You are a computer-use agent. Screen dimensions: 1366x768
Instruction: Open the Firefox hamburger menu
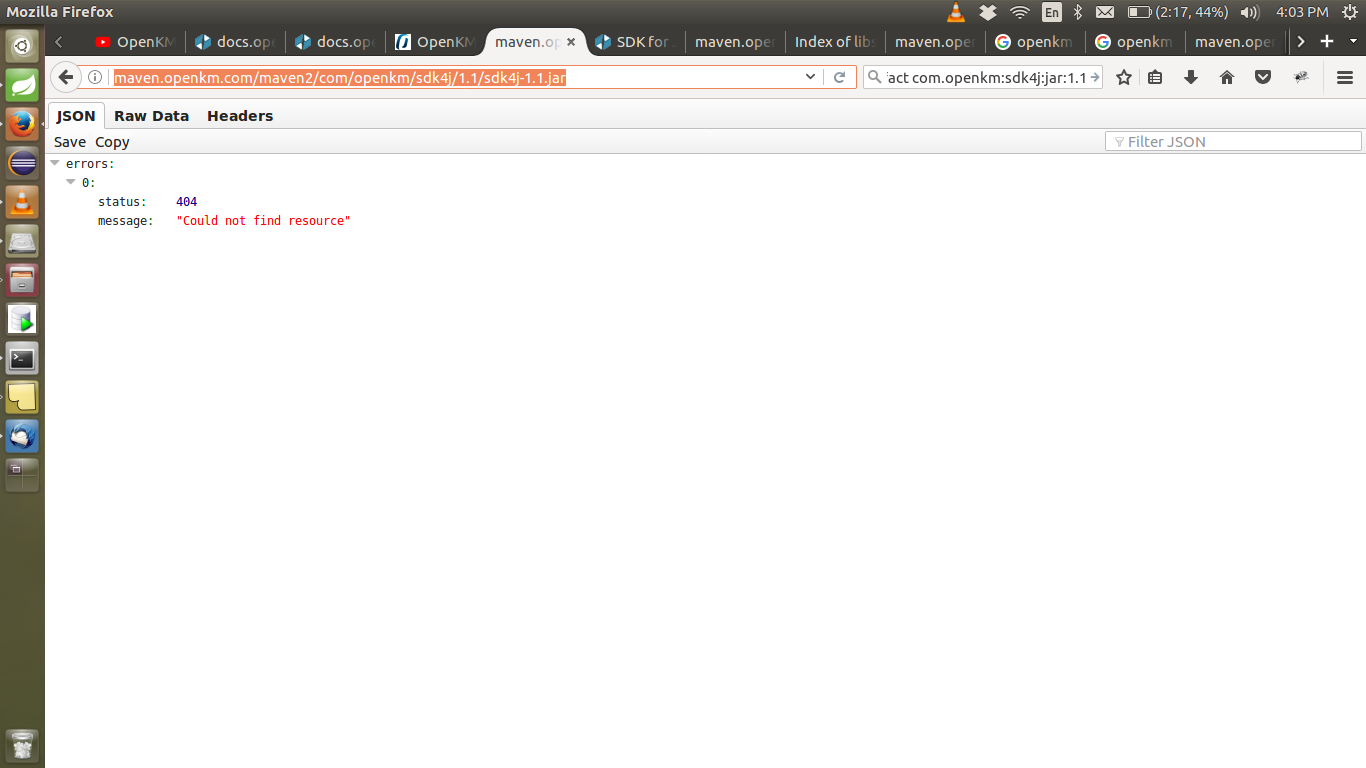pos(1345,76)
